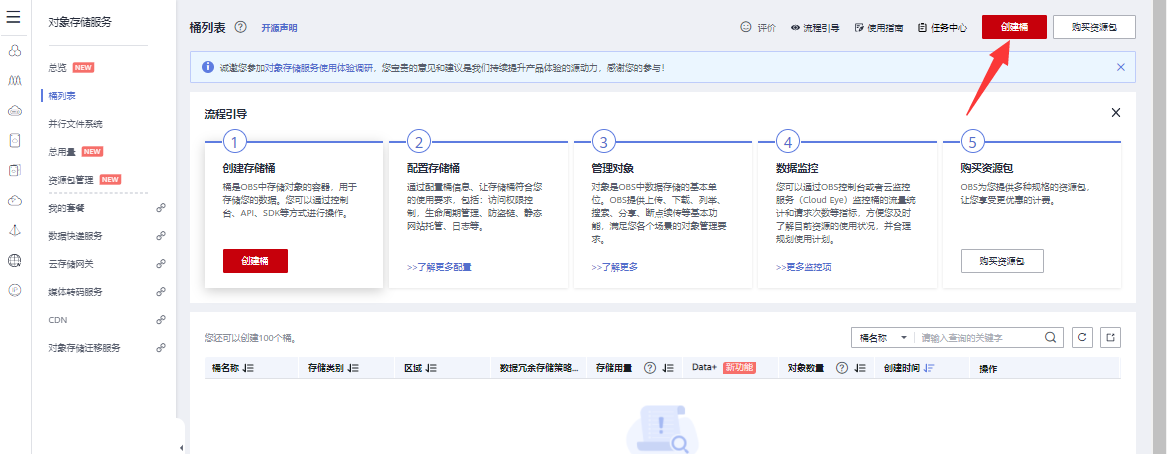Image resolution: width=1167 pixels, height=454 pixels.
Task: Open 对象存储迁移服务 in the sidebar
Action: pos(84,348)
